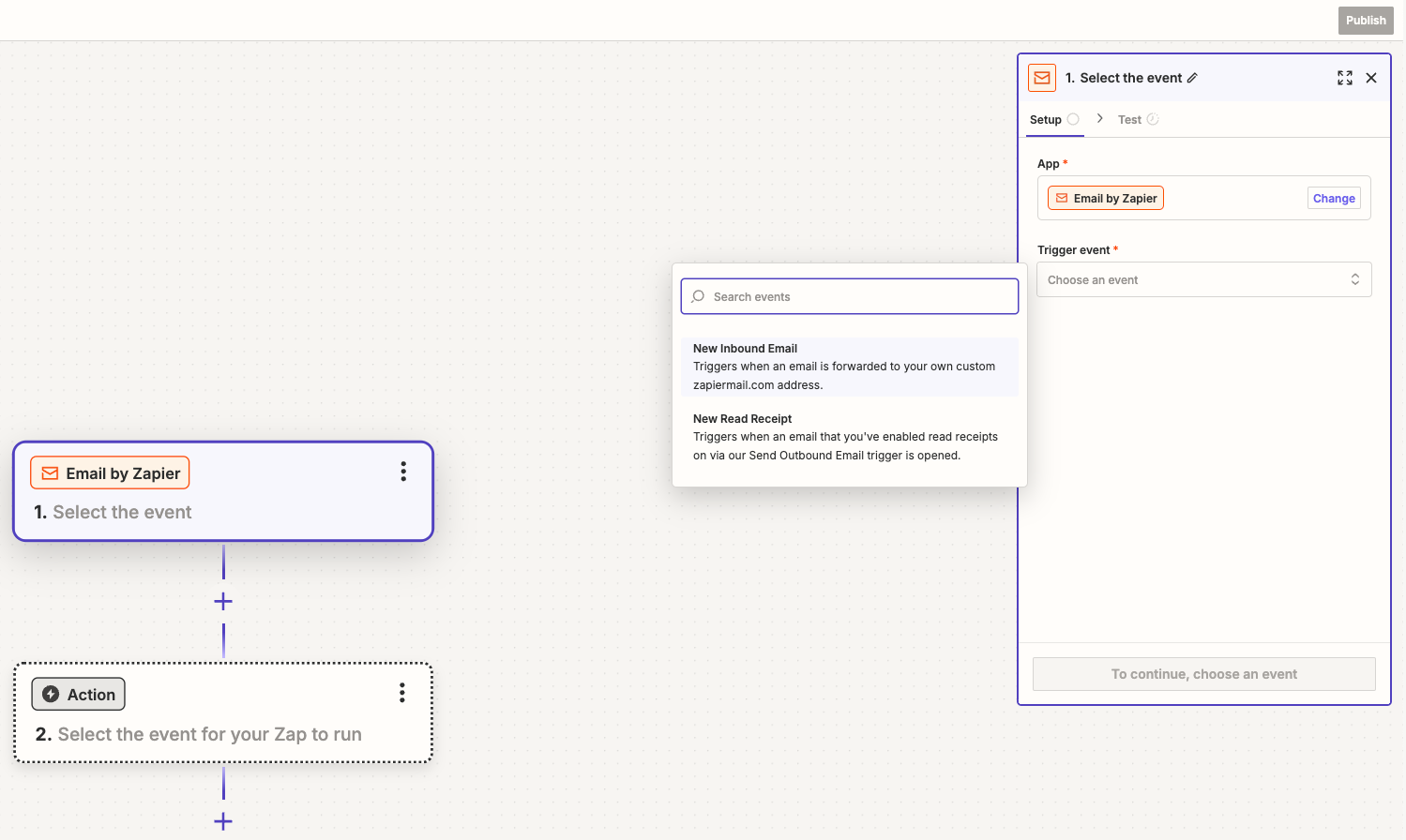
Task: Click the pencil icon to rename the step
Action: (x=1192, y=78)
